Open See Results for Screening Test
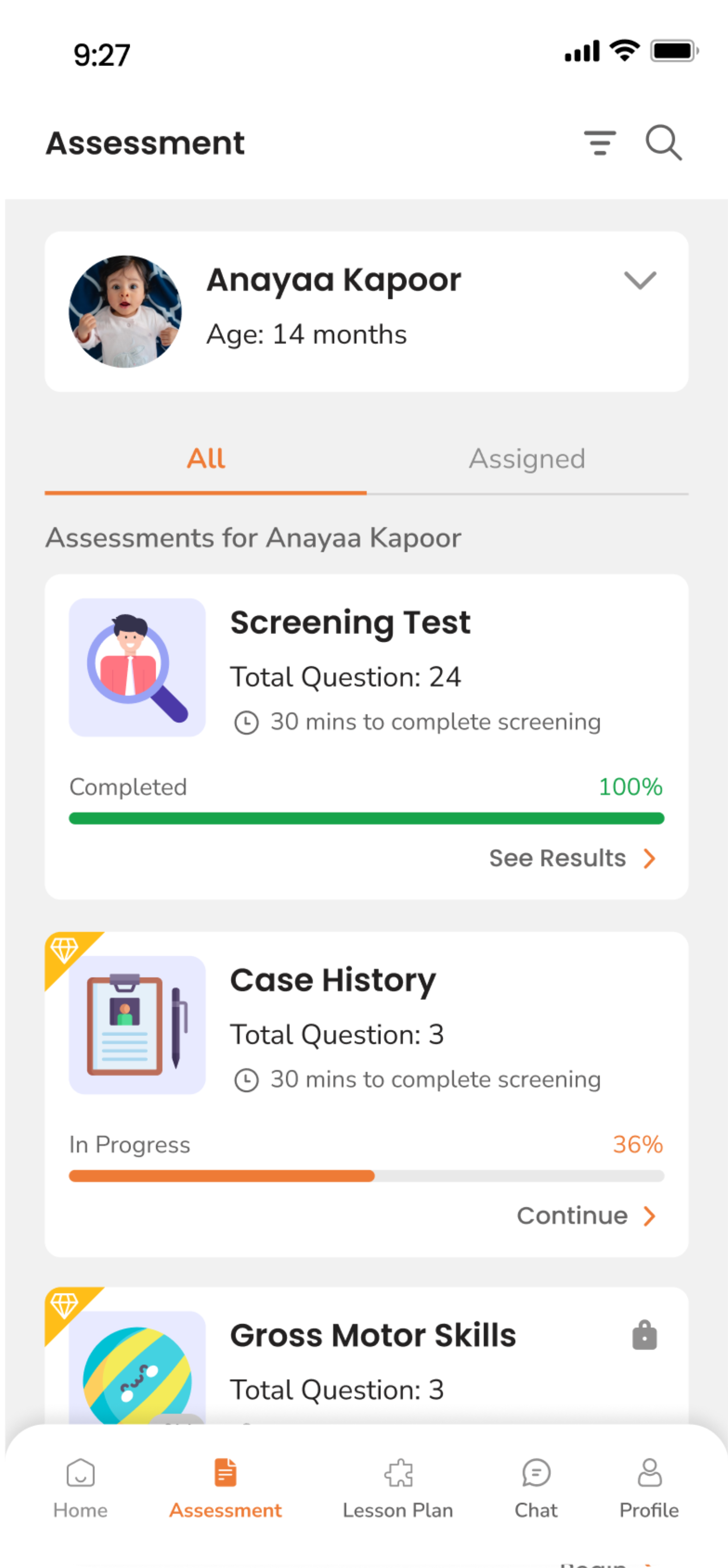 tap(557, 858)
